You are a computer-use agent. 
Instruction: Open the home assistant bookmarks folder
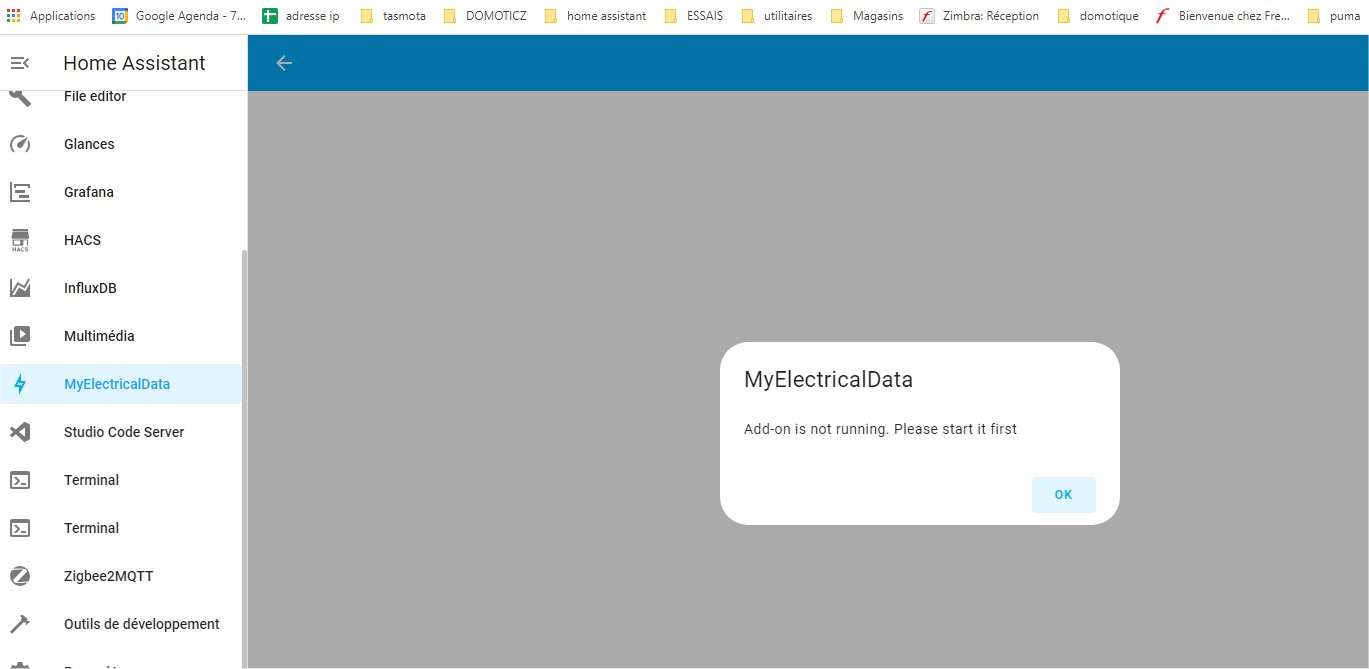(595, 16)
